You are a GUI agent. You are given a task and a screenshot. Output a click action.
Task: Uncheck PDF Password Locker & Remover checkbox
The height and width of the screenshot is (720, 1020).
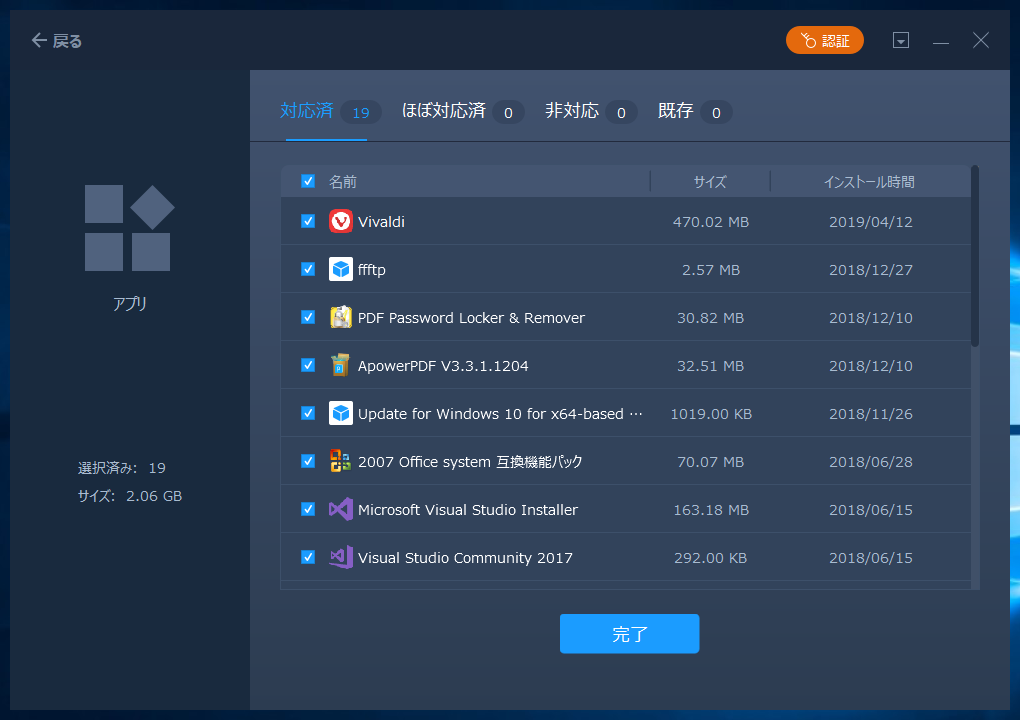pos(308,317)
